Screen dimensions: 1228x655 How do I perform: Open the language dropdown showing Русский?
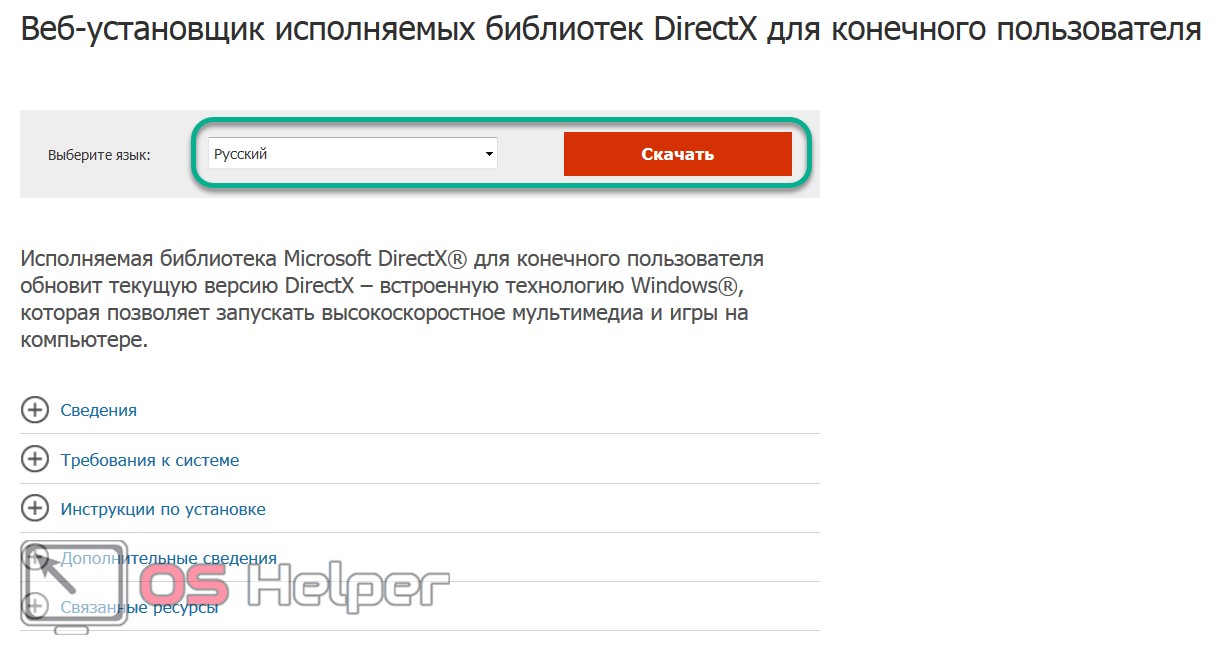(x=352, y=154)
